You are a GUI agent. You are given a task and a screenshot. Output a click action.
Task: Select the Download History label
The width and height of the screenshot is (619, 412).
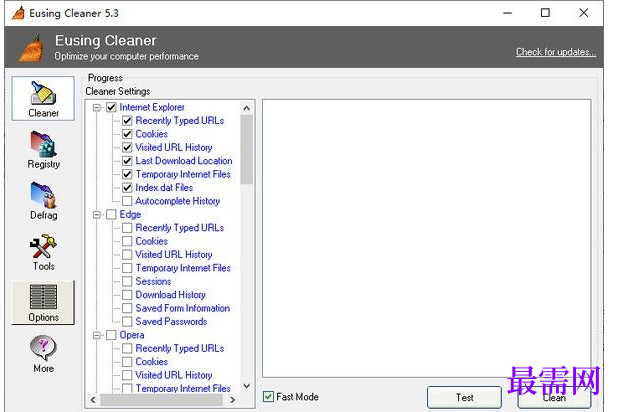tap(171, 295)
